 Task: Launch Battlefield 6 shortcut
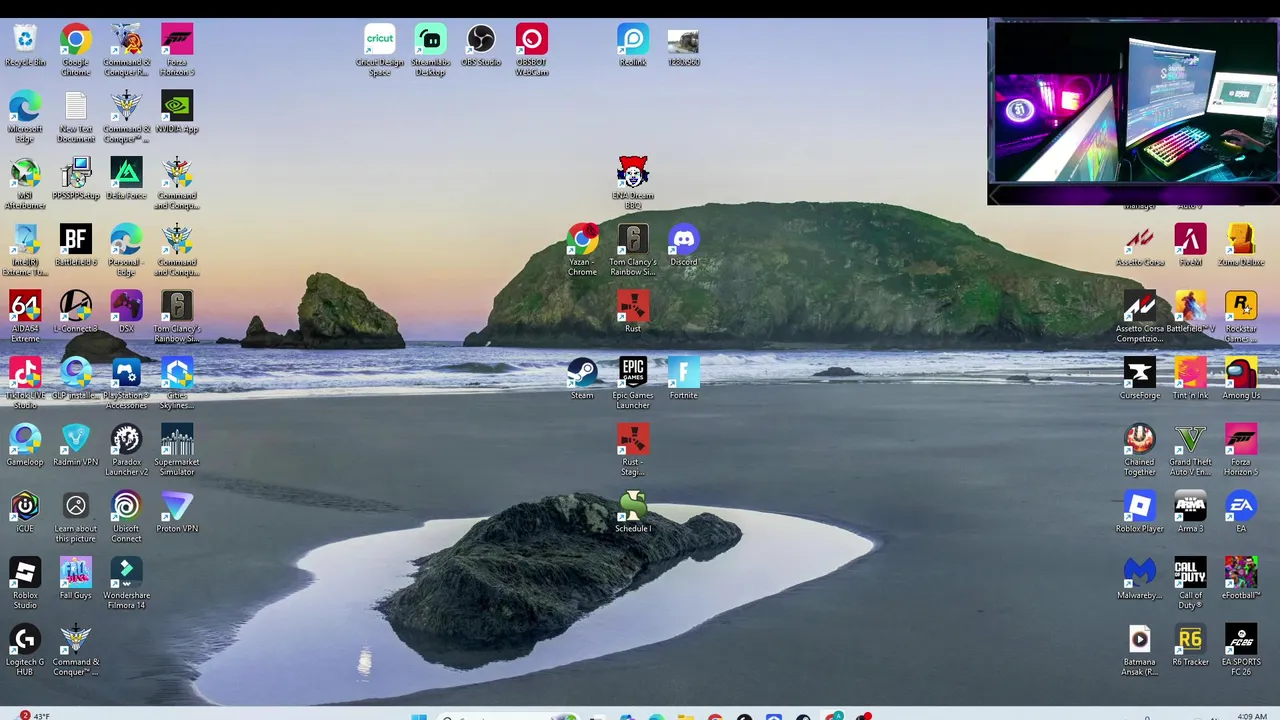pos(76,245)
